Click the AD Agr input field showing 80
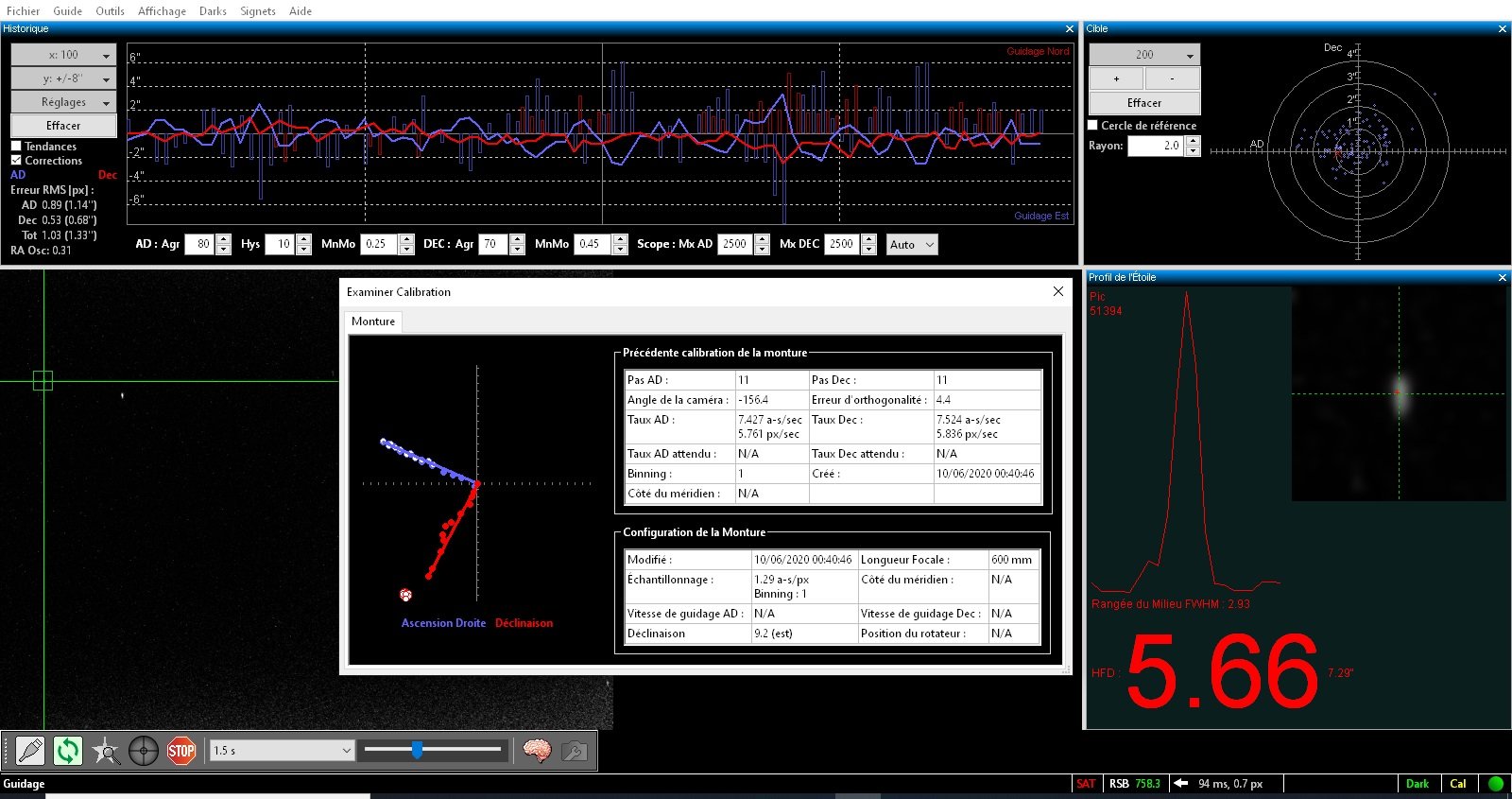 click(x=200, y=244)
